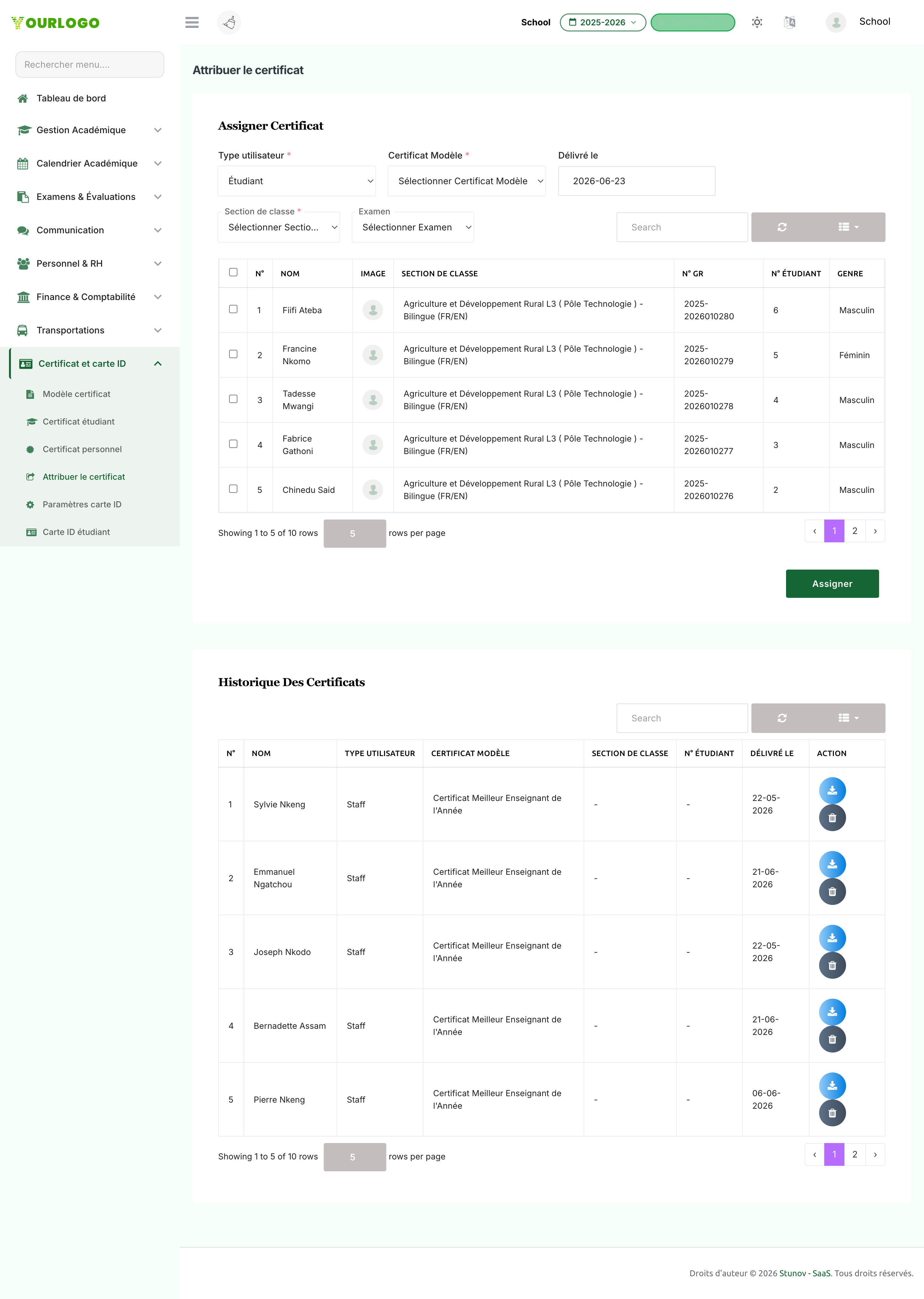The width and height of the screenshot is (924, 1299).
Task: Toggle the hamburger sidebar menu
Action: click(192, 22)
